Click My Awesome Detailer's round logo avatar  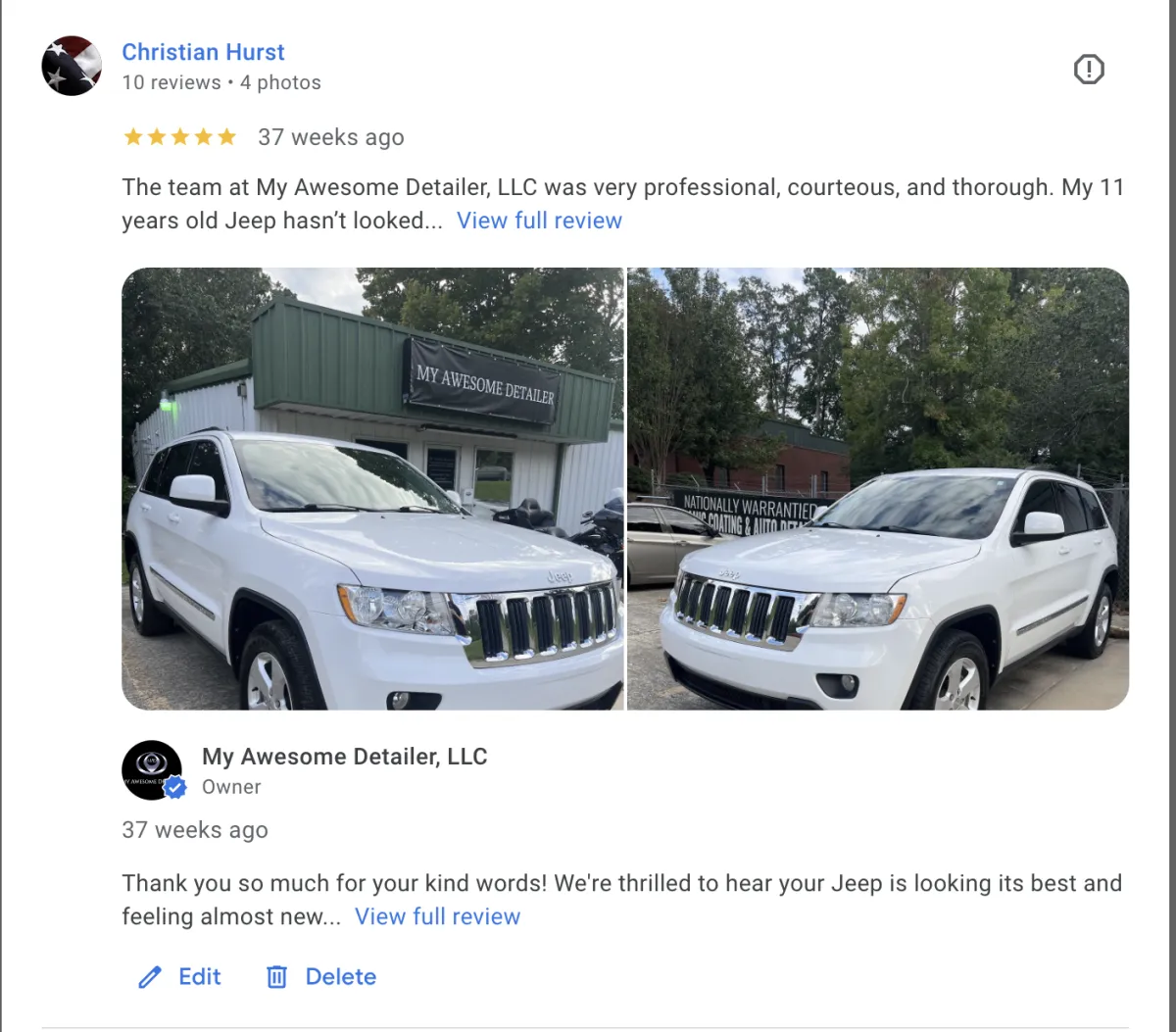152,770
